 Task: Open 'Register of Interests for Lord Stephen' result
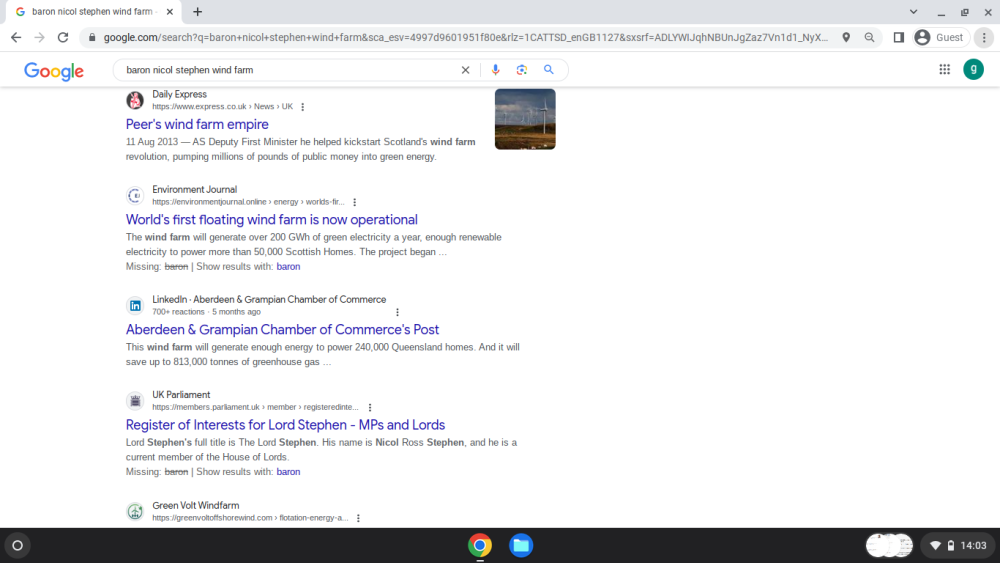coord(285,425)
